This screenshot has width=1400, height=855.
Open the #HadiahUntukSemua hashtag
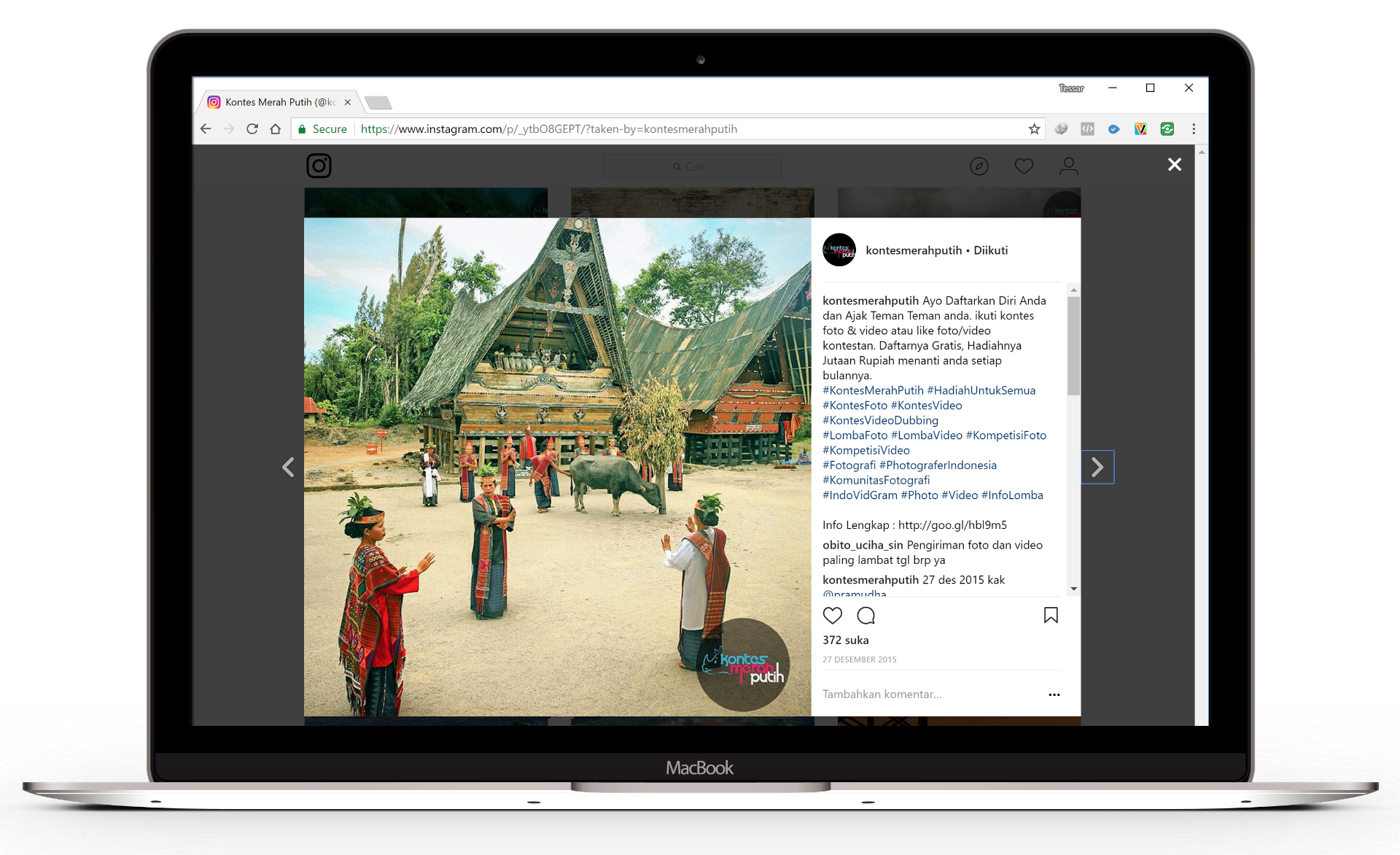tap(981, 390)
